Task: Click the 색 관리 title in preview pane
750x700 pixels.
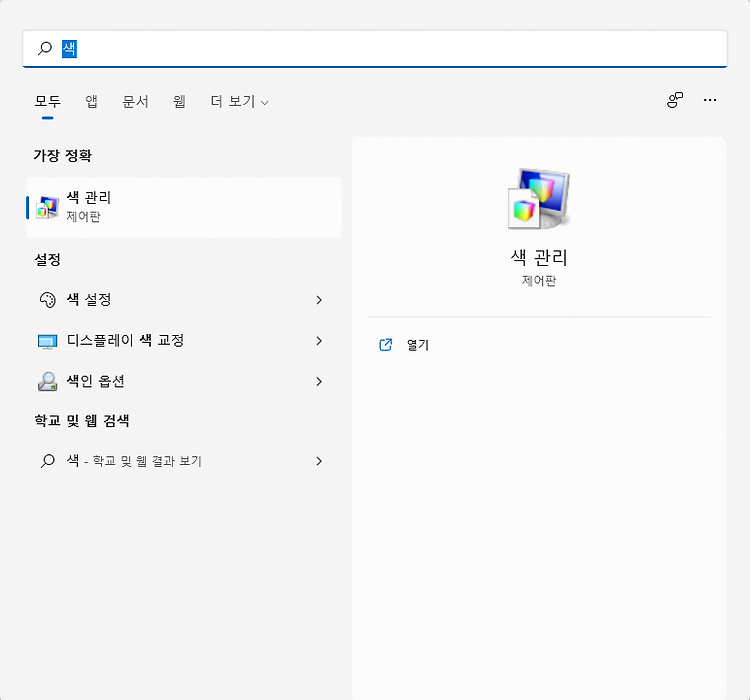Action: pyautogui.click(x=539, y=258)
